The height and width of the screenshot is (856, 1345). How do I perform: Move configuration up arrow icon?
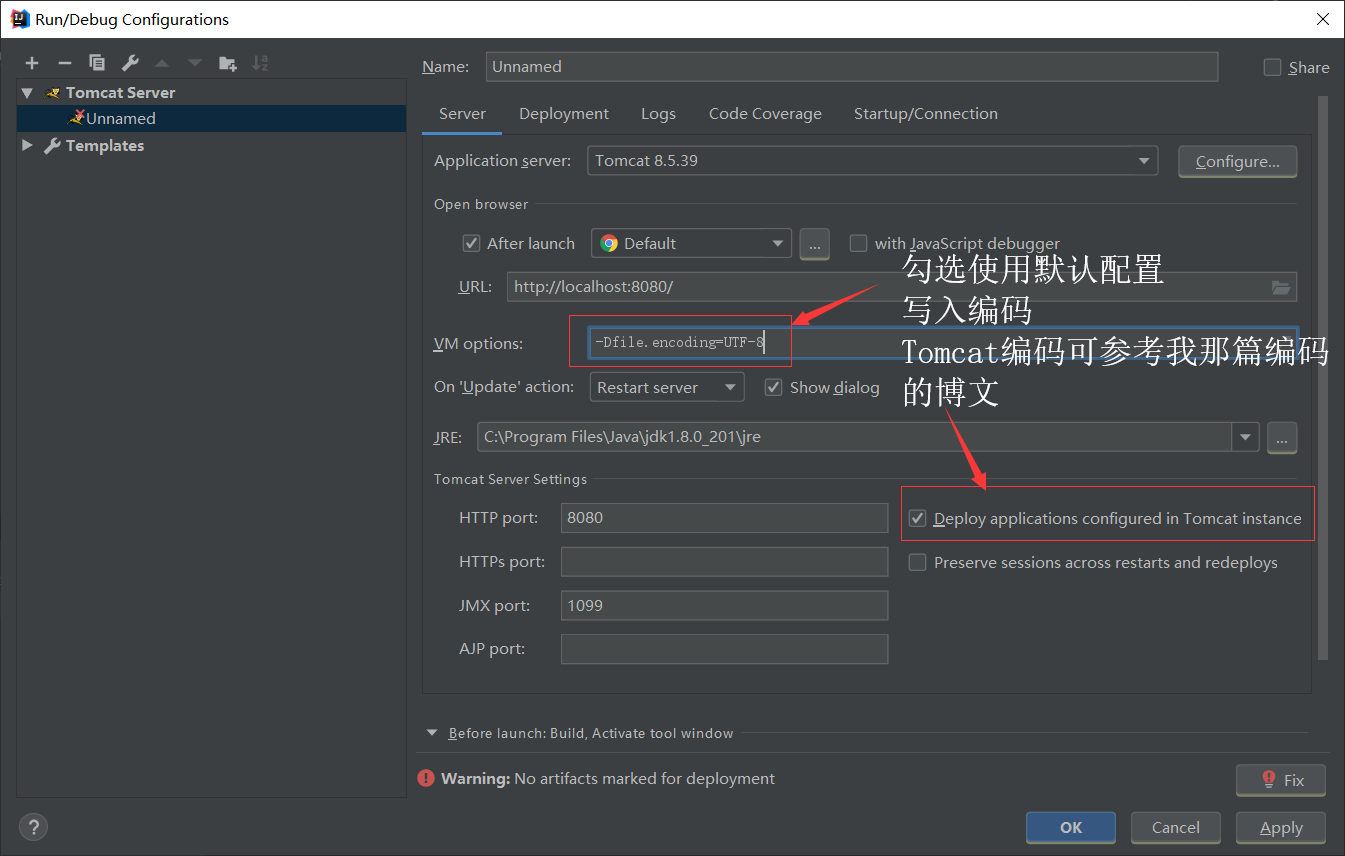click(162, 63)
